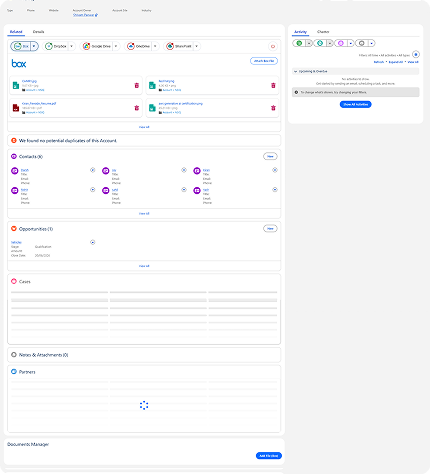Select the SharePoint provider icon
This screenshot has height=475, width=431.
point(170,46)
